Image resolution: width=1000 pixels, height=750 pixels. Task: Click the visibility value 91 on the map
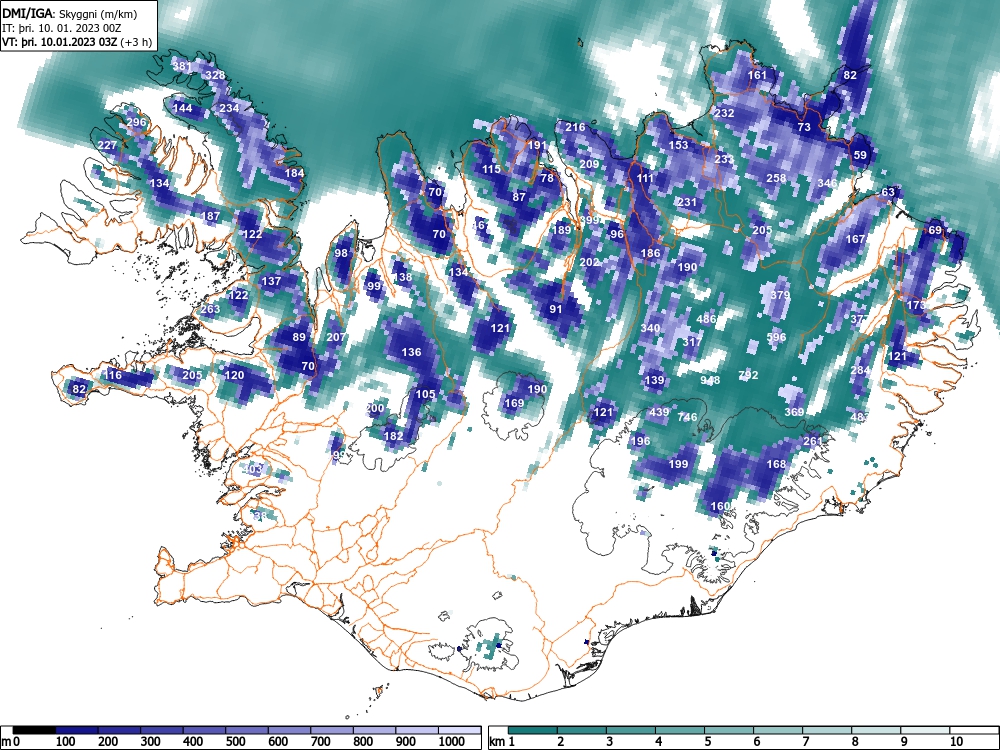pyautogui.click(x=556, y=309)
